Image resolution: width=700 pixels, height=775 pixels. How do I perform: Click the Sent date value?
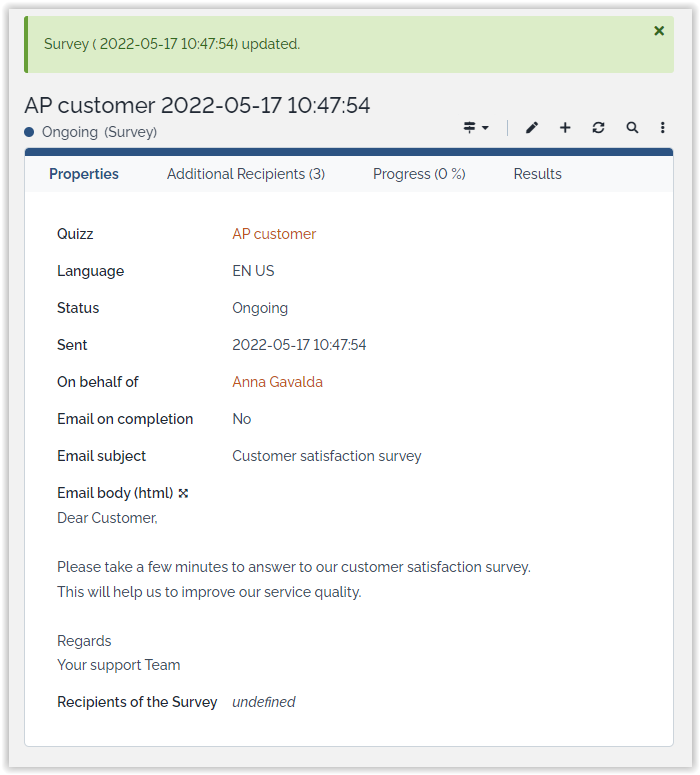point(299,345)
